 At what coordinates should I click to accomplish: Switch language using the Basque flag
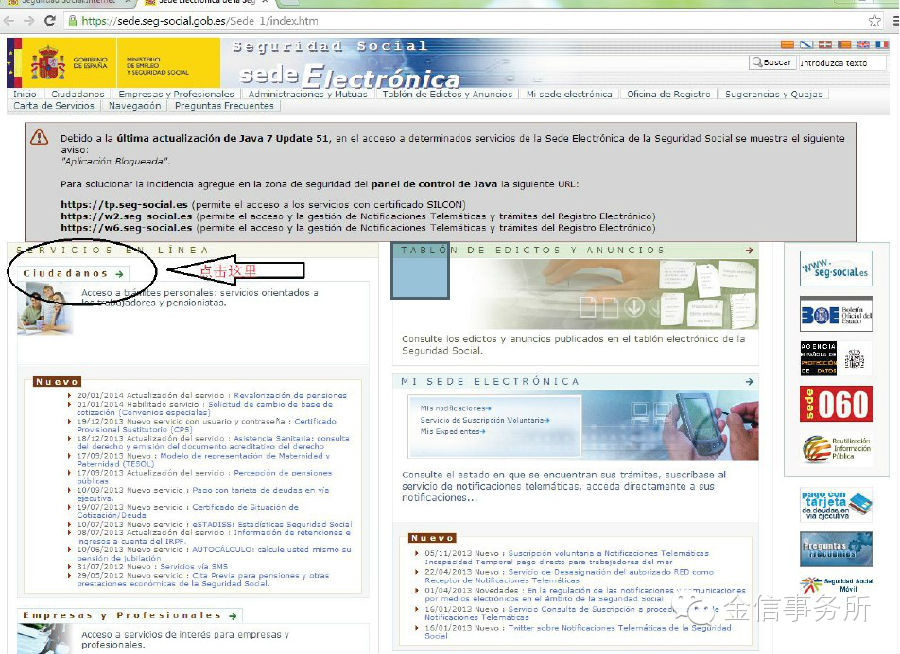click(825, 44)
